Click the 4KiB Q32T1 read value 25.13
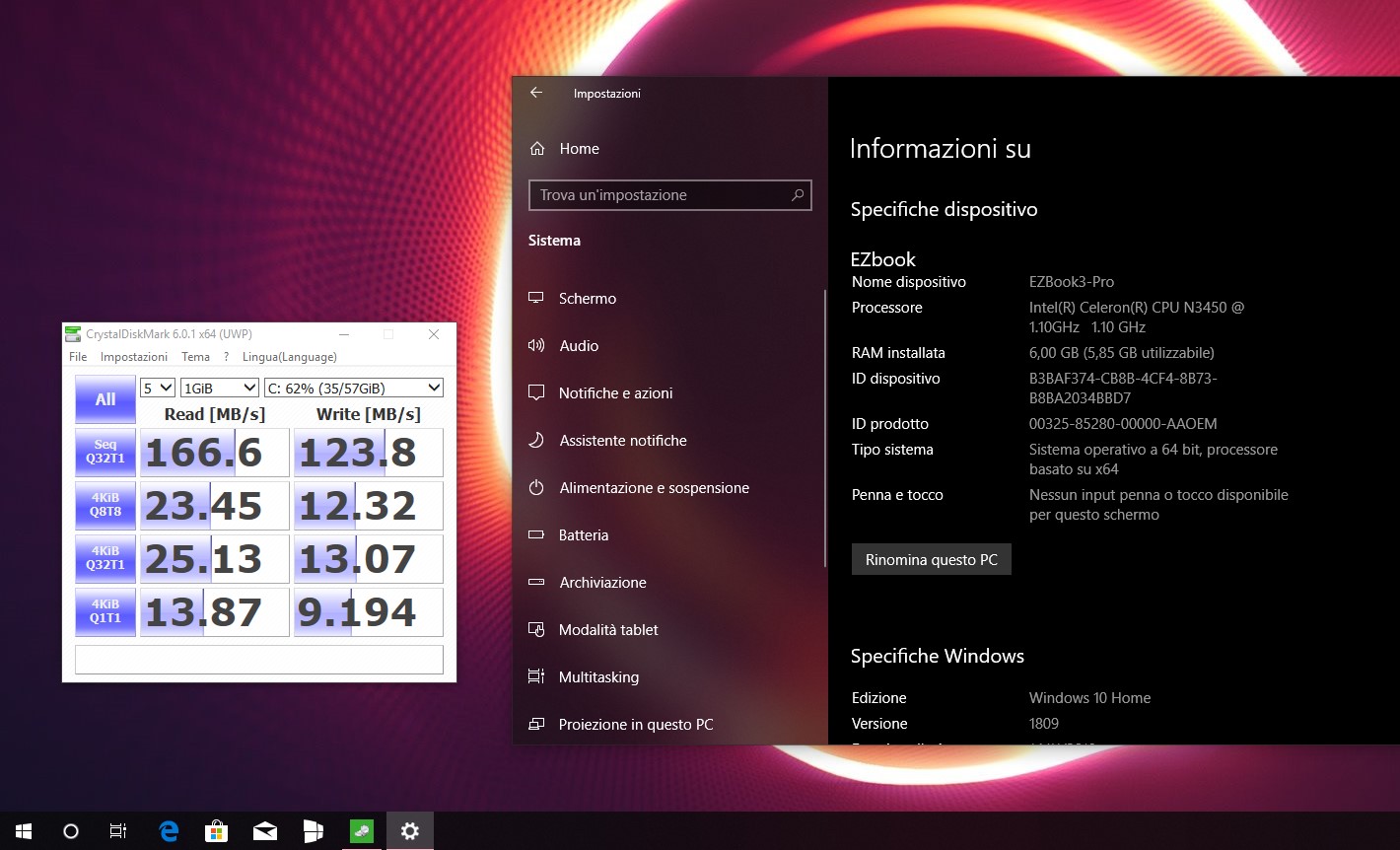Viewport: 1400px width, 850px height. click(215, 559)
